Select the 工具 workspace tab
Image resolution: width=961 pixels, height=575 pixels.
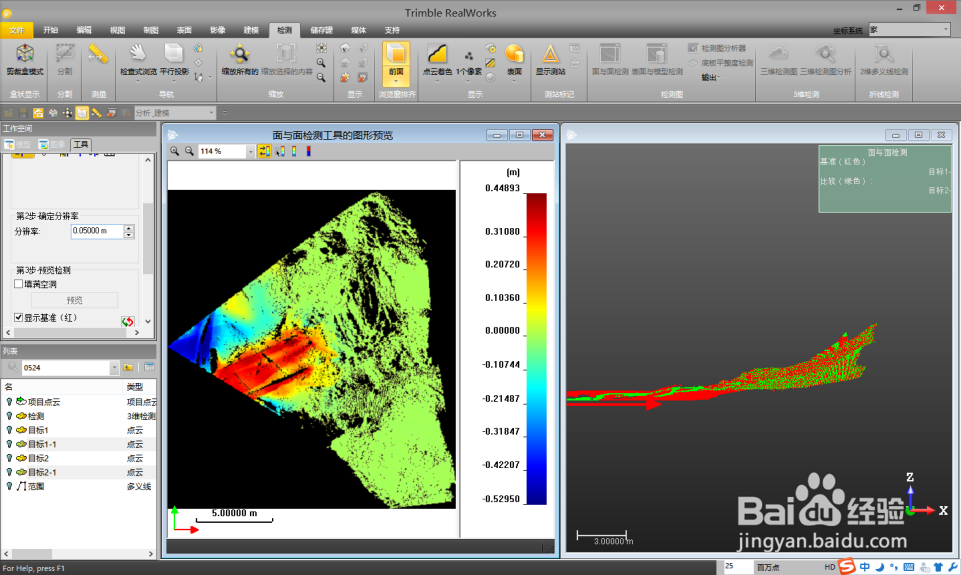tap(82, 144)
